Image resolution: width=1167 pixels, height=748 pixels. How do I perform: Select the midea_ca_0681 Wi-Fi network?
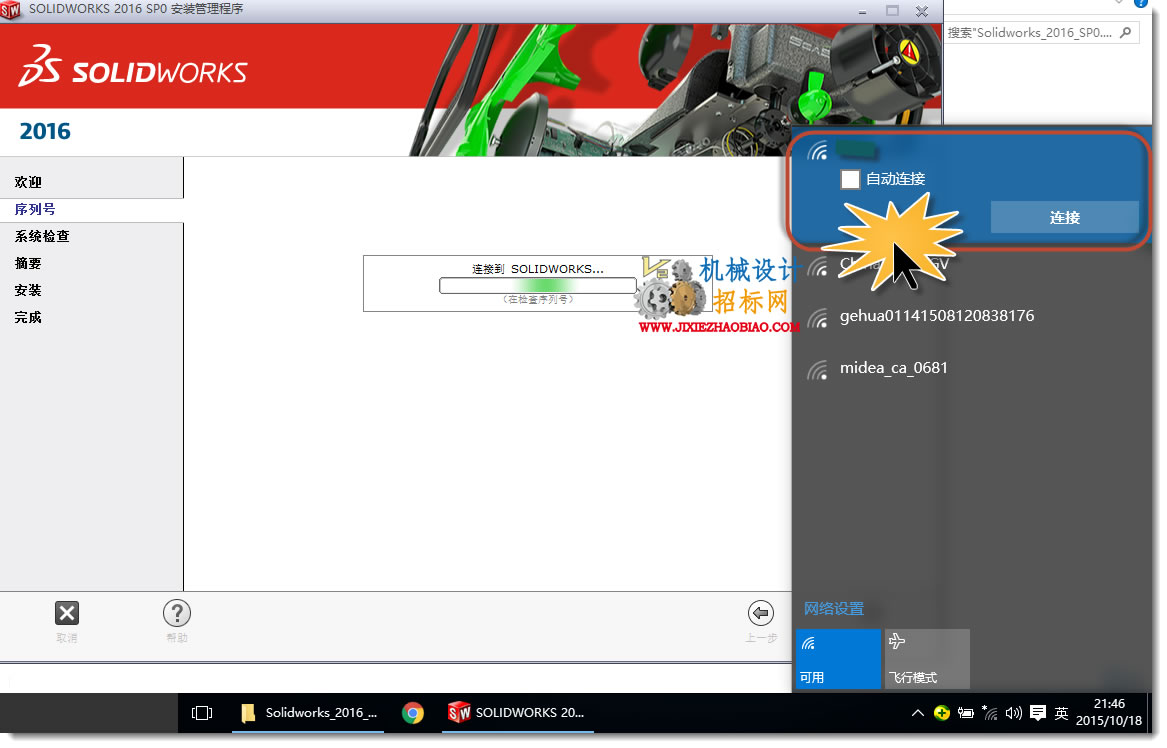(971, 368)
